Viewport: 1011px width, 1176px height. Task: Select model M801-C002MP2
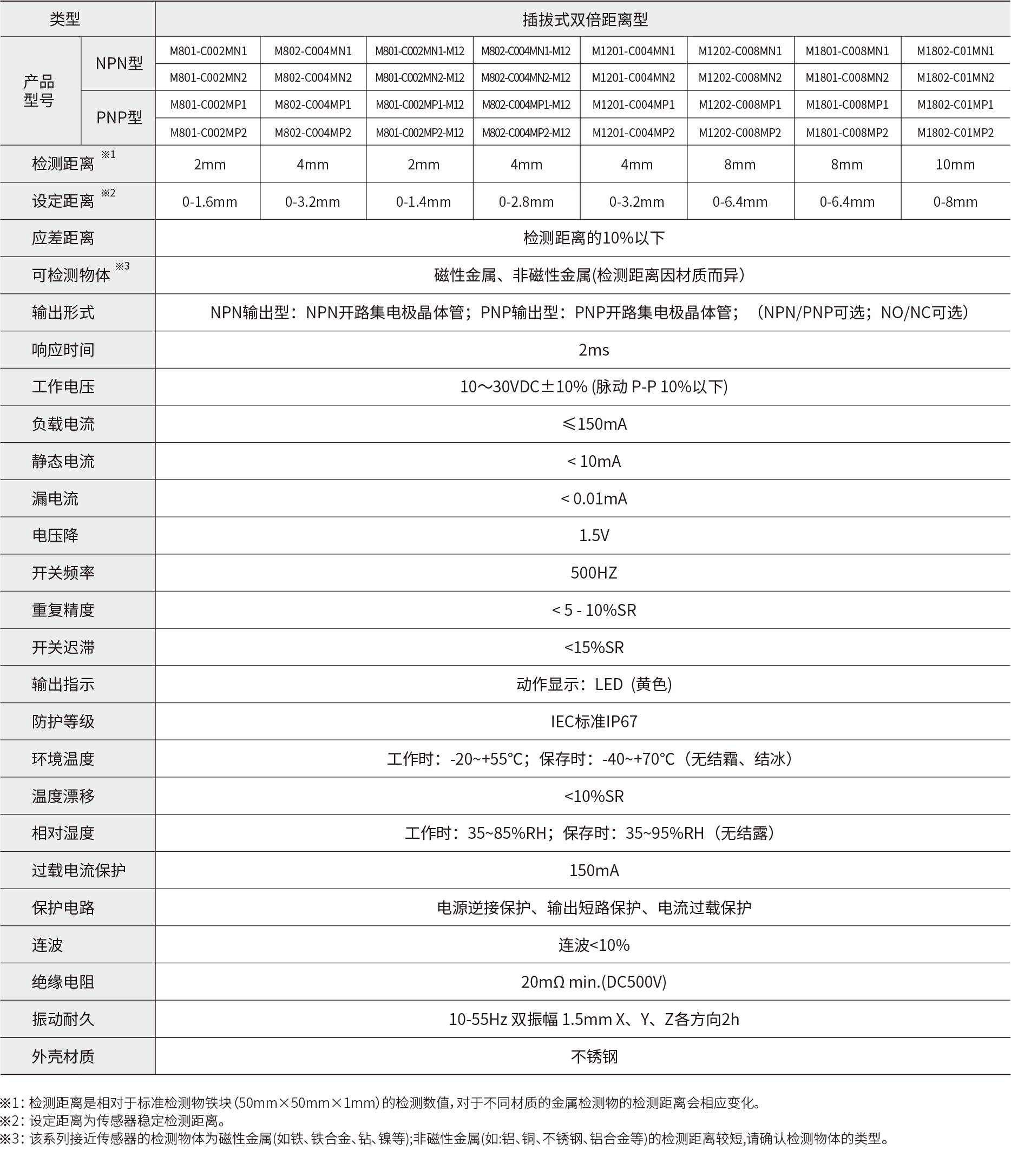[x=208, y=133]
